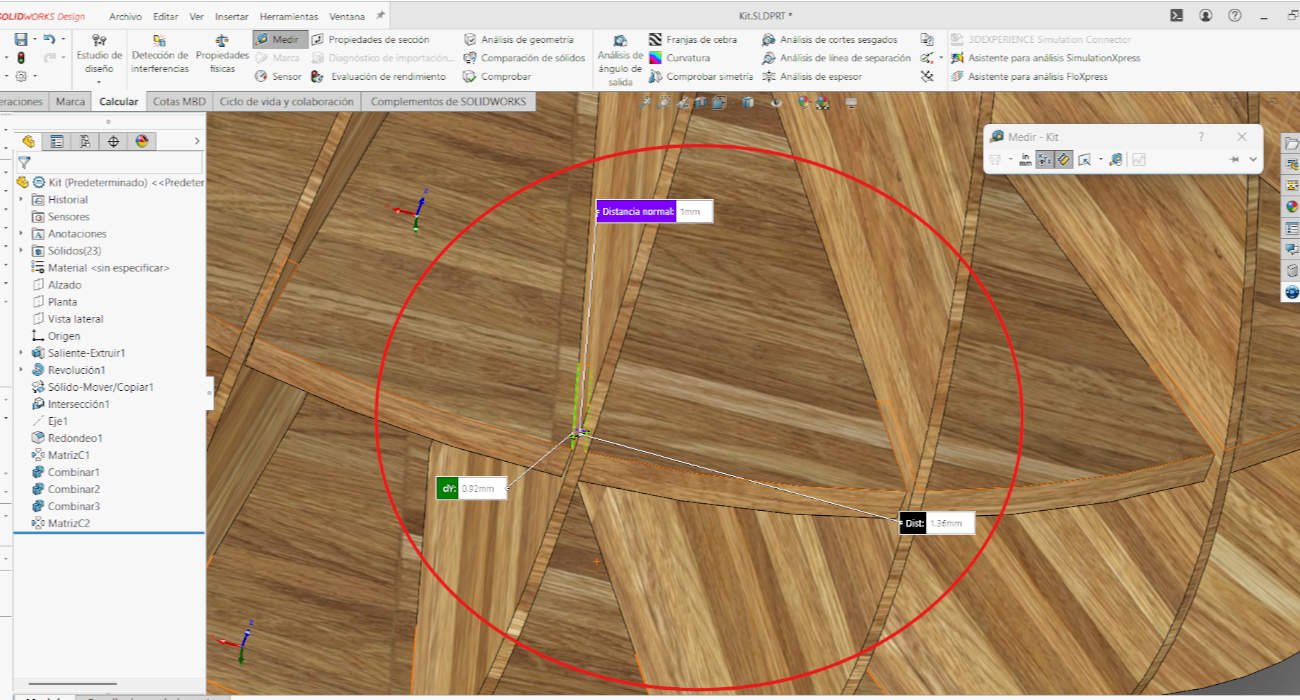Click the Sensor tool
The width and height of the screenshot is (1300, 700).
(x=278, y=76)
